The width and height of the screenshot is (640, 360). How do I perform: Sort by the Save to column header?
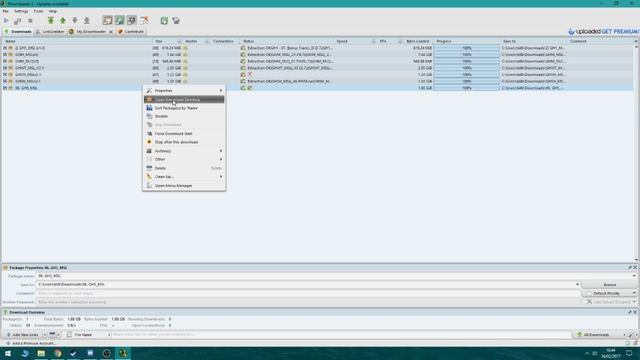point(534,41)
